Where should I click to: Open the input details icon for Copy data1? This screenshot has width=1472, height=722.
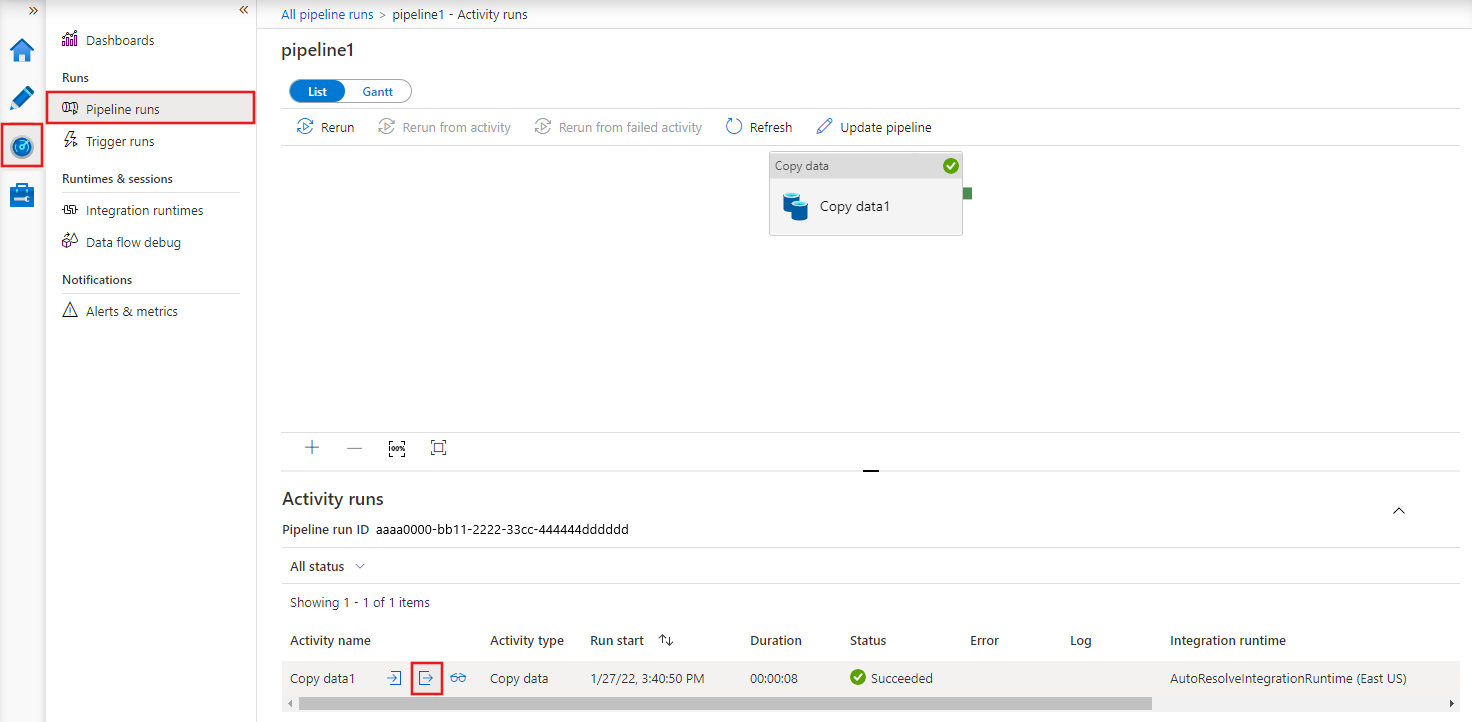[393, 677]
